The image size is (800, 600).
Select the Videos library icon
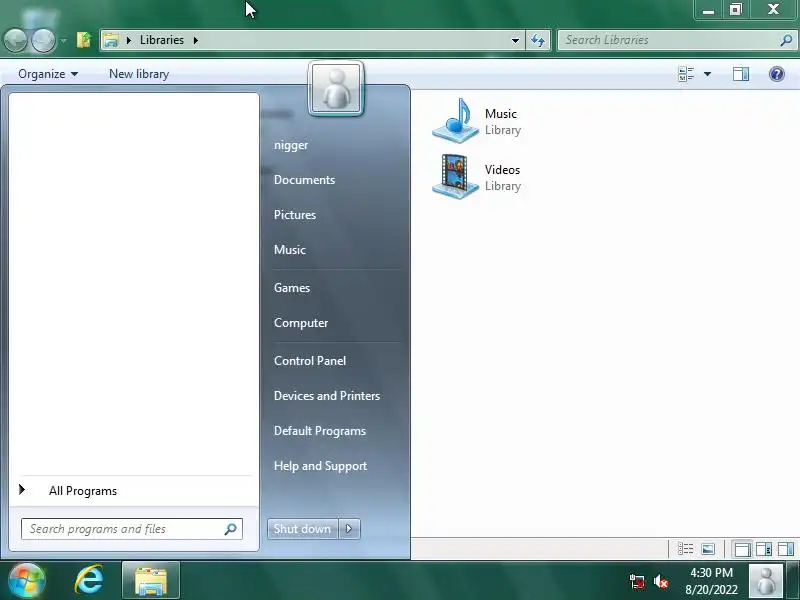click(456, 177)
